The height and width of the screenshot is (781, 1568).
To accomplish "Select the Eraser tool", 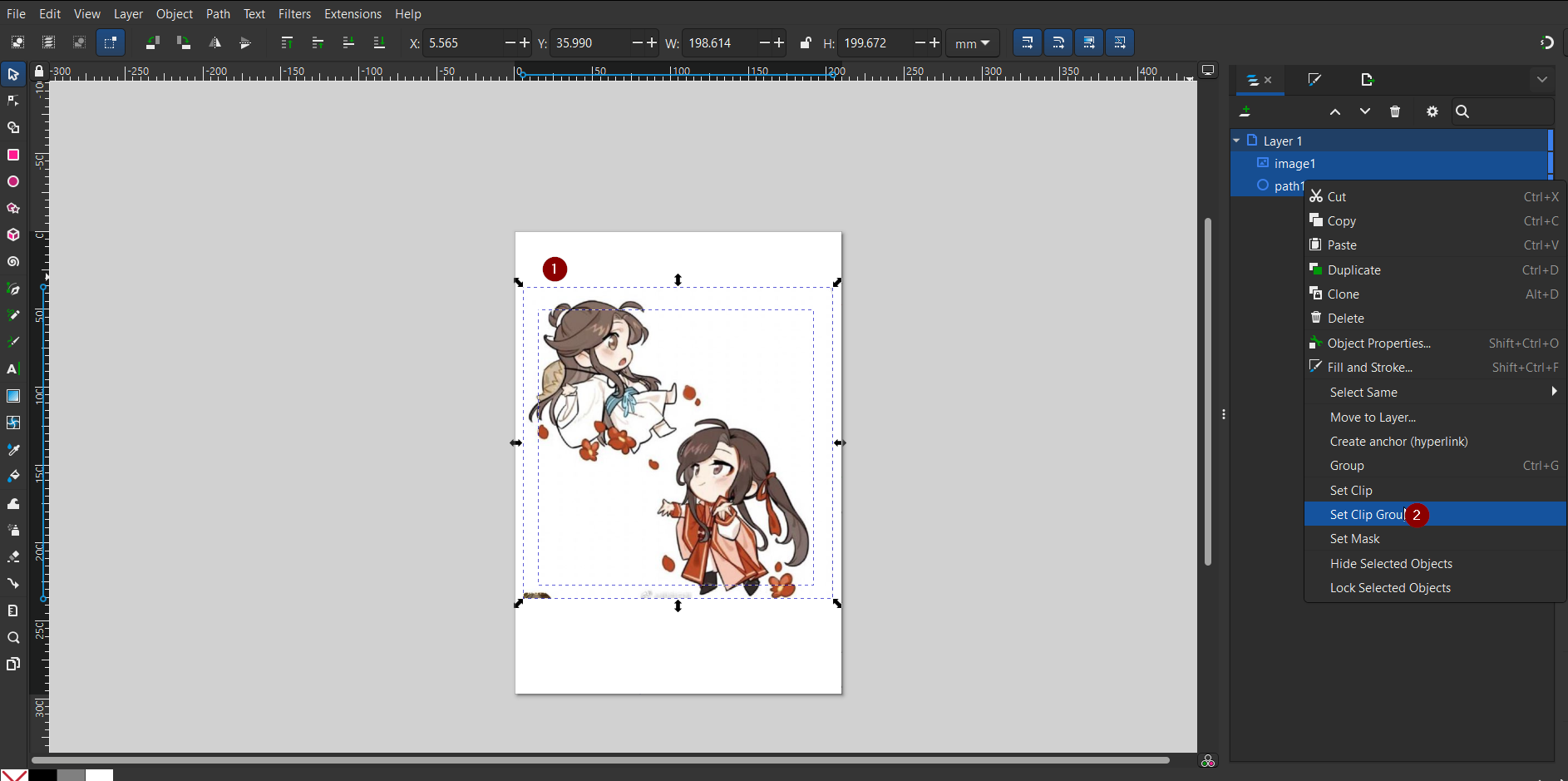I will click(x=13, y=556).
